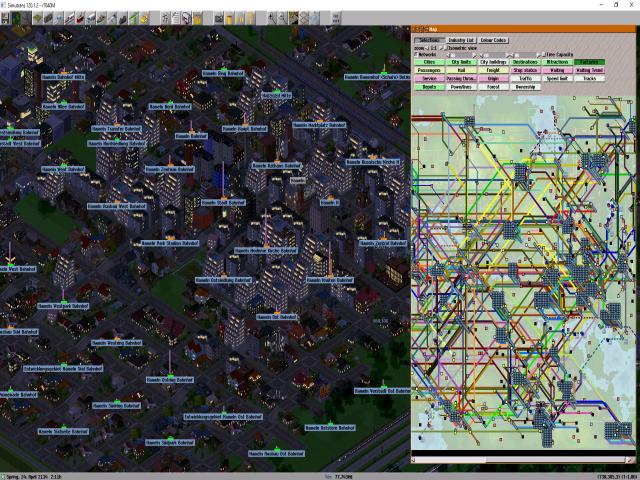640x480 pixels.
Task: Toggle Destinations overlay
Action: (x=525, y=62)
